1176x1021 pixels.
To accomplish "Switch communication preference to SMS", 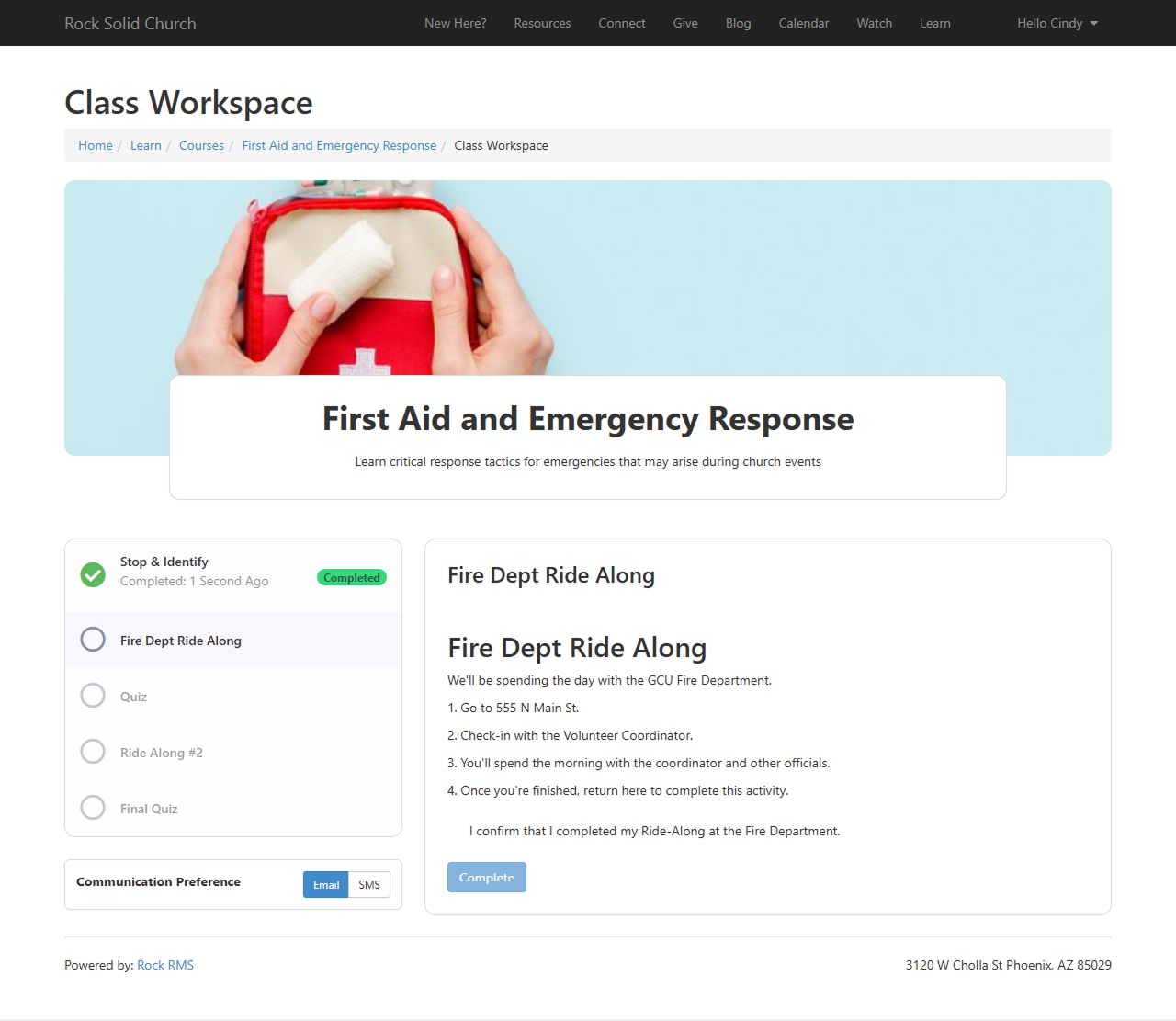I will pyautogui.click(x=369, y=885).
